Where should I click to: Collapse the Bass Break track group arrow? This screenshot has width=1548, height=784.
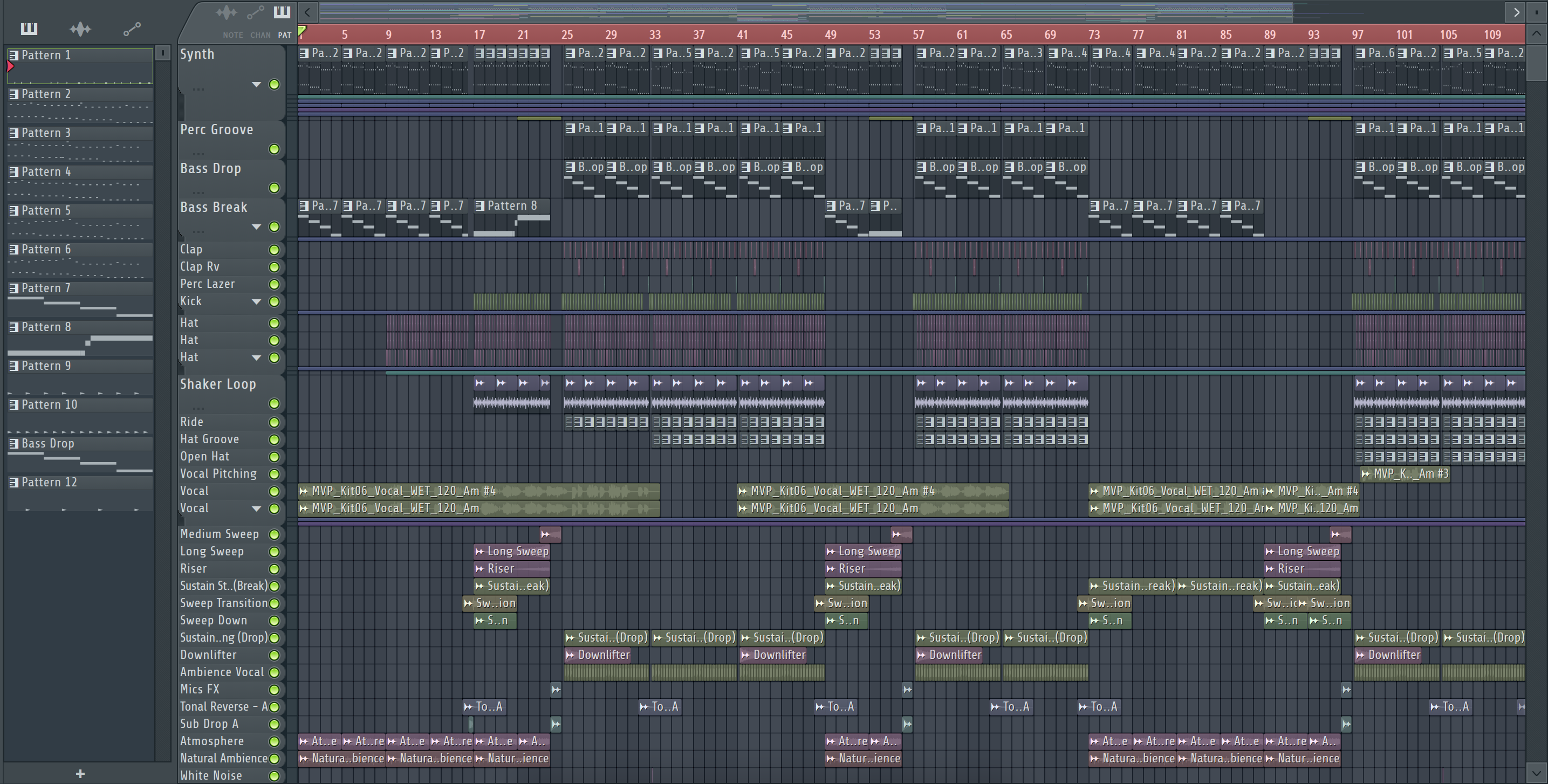[257, 227]
